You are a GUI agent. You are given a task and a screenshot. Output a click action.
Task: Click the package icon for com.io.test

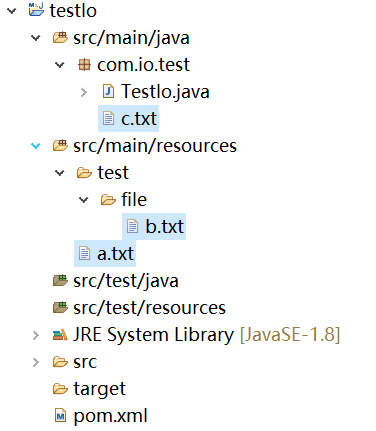click(x=84, y=65)
